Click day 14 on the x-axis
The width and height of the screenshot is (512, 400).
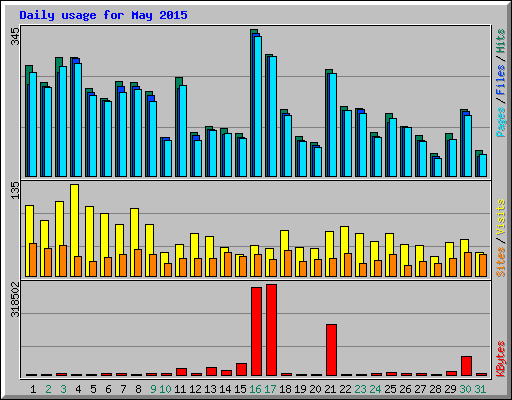coord(225,389)
